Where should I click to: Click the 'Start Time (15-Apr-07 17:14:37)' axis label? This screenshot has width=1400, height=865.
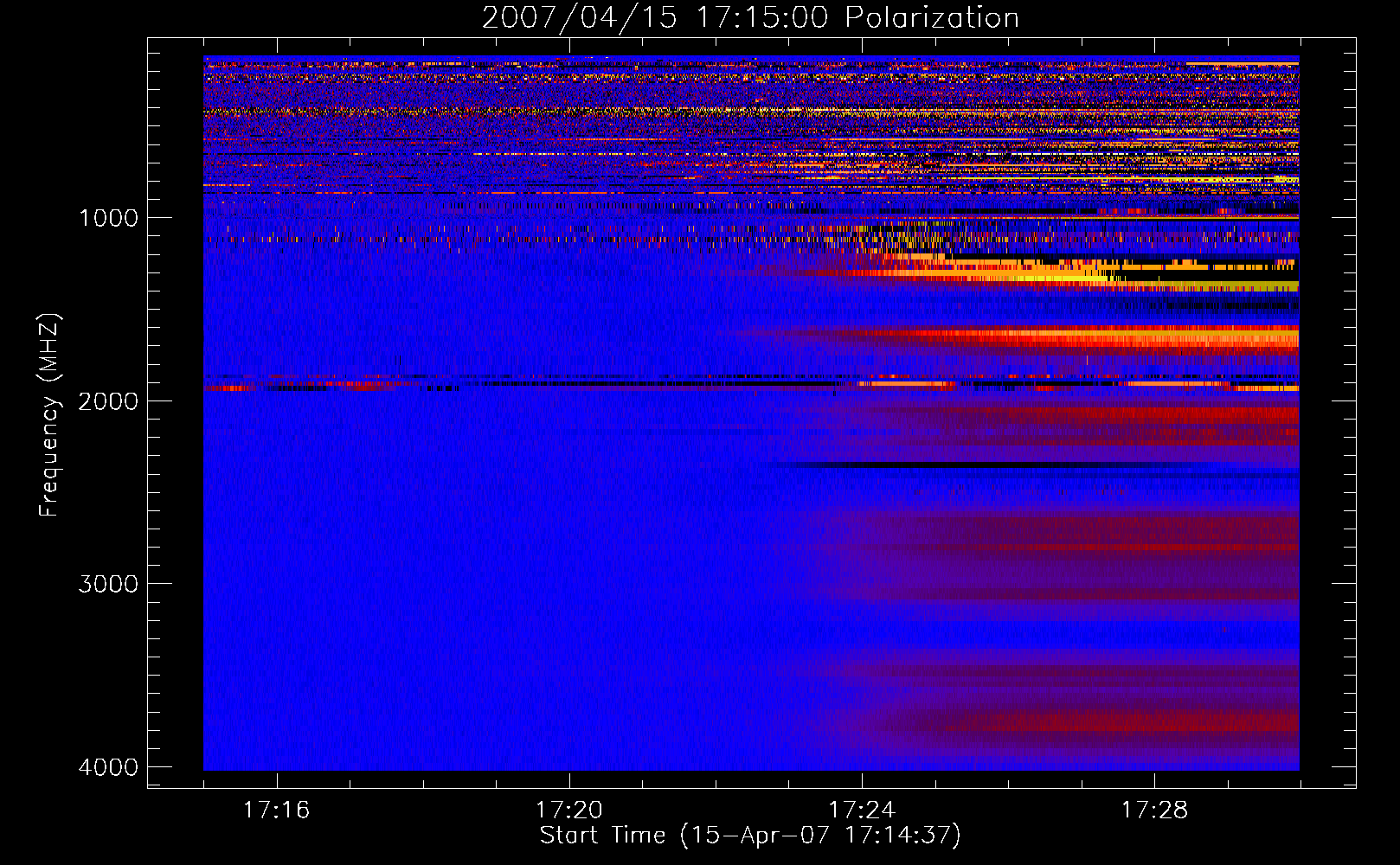click(750, 836)
